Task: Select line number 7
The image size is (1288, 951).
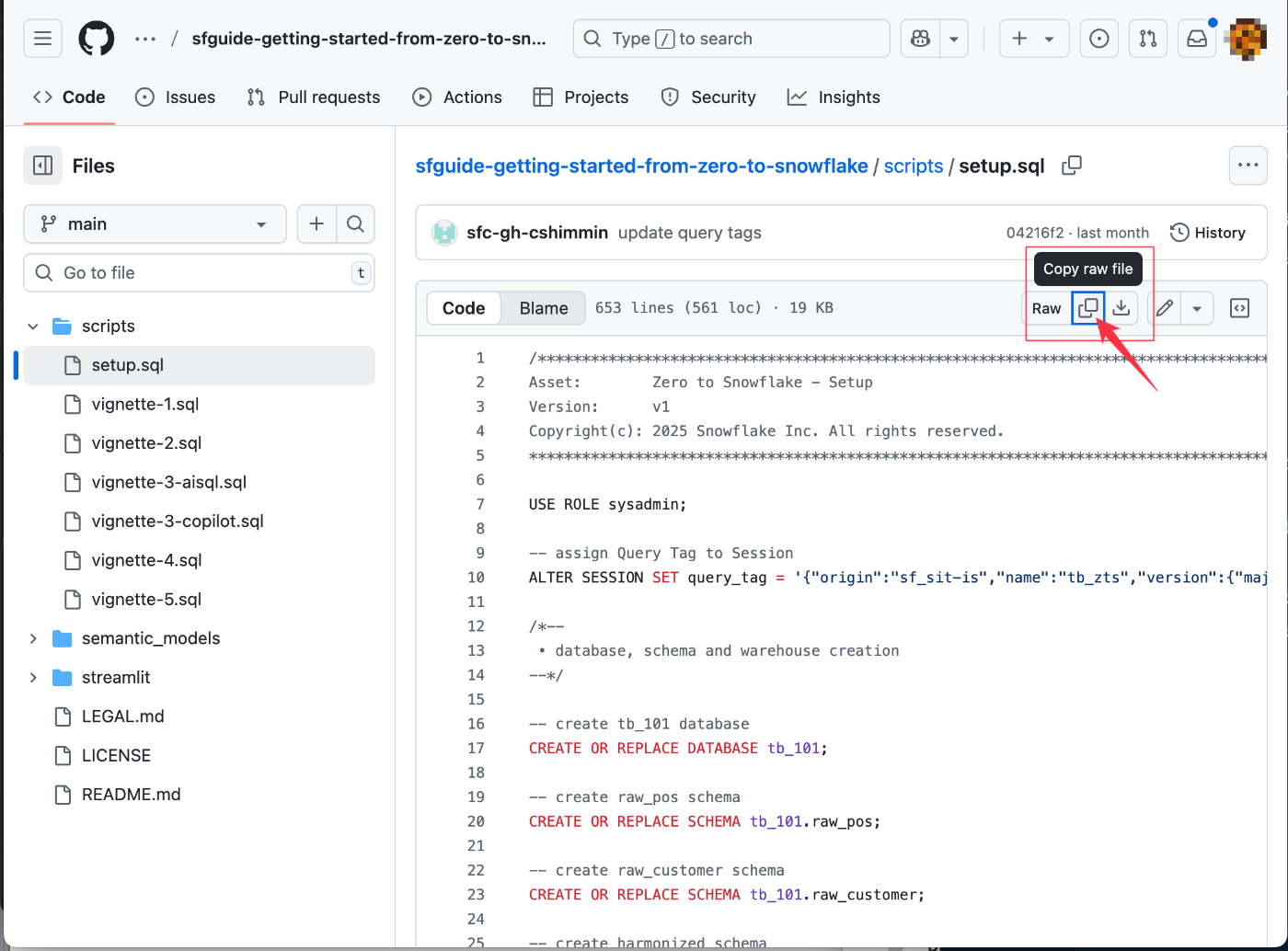Action: [x=480, y=504]
